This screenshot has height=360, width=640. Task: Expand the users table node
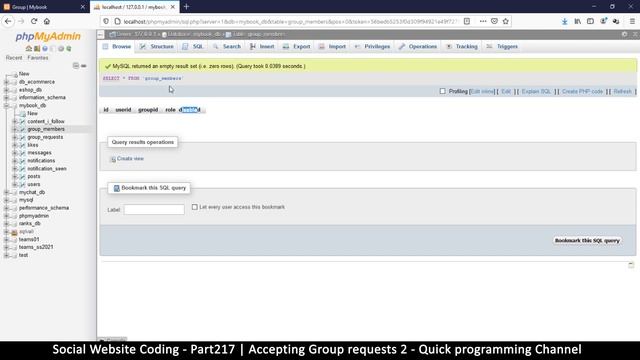[15, 184]
